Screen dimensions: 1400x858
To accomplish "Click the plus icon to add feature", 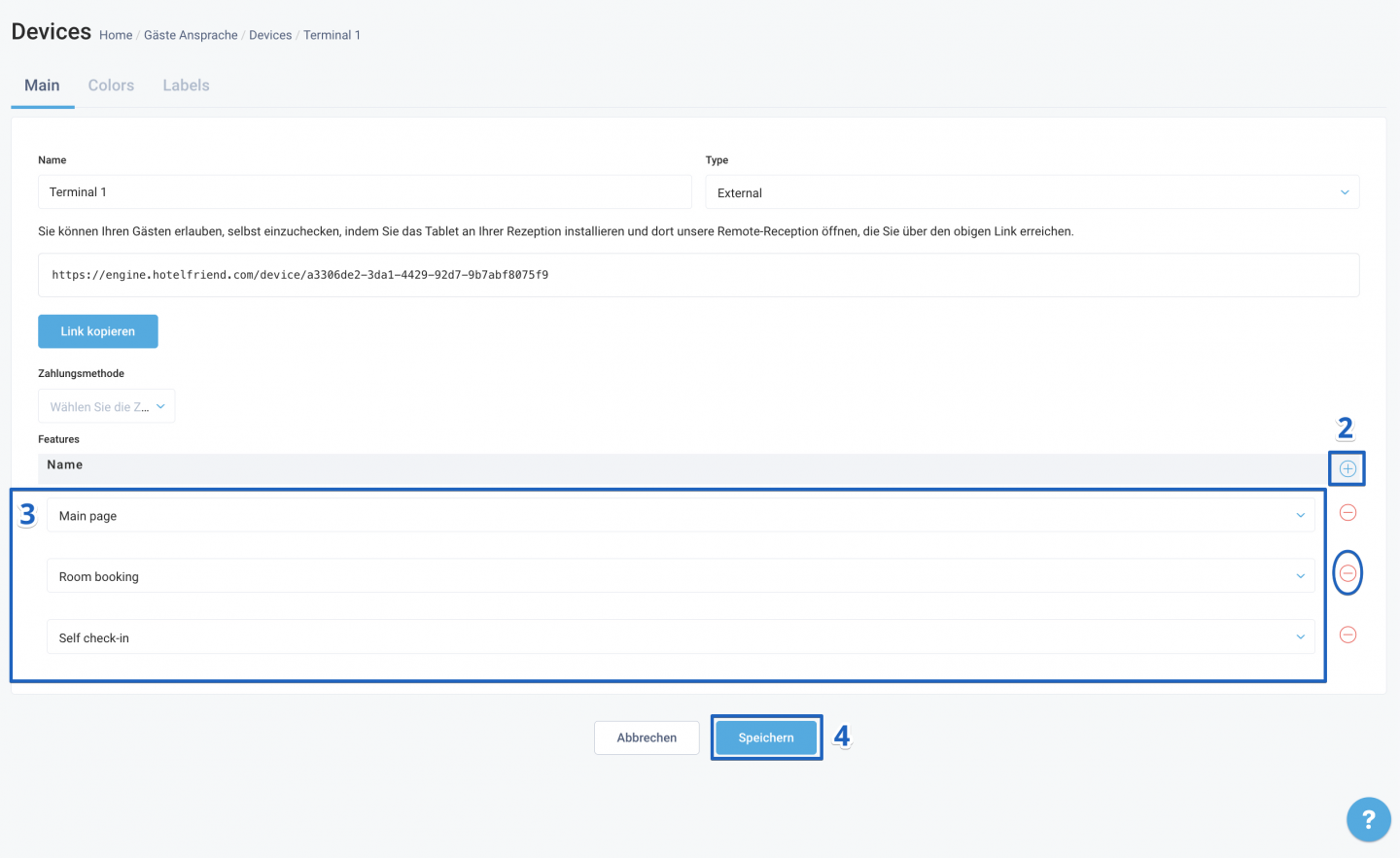I will coord(1347,468).
